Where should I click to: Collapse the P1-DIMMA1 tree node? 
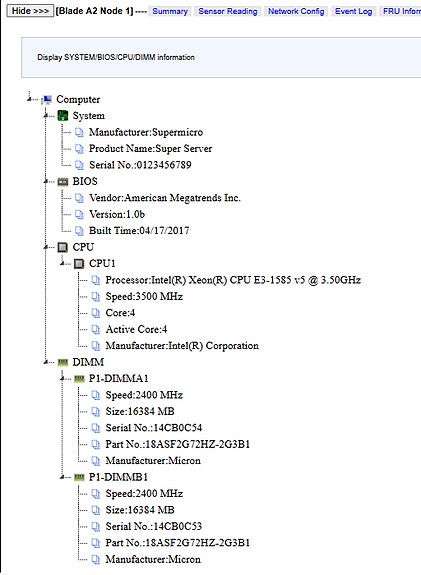tap(62, 379)
